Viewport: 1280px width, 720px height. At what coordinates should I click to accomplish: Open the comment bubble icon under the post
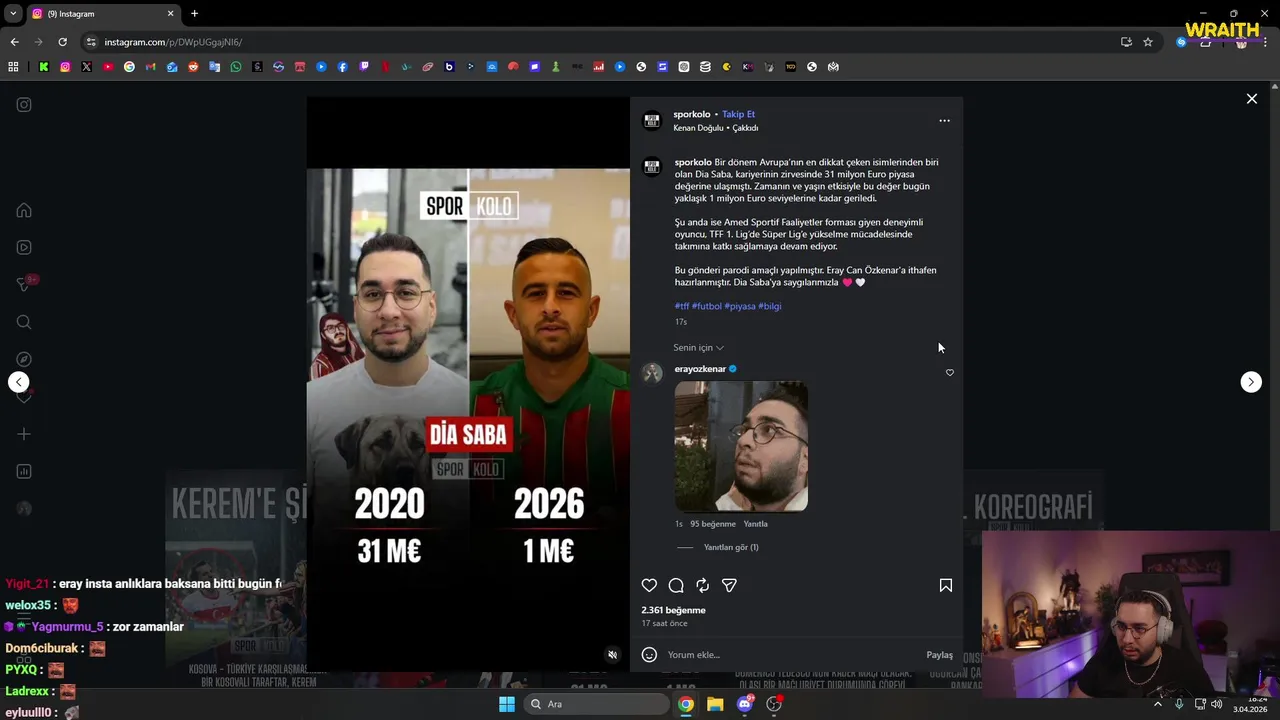pyautogui.click(x=676, y=585)
